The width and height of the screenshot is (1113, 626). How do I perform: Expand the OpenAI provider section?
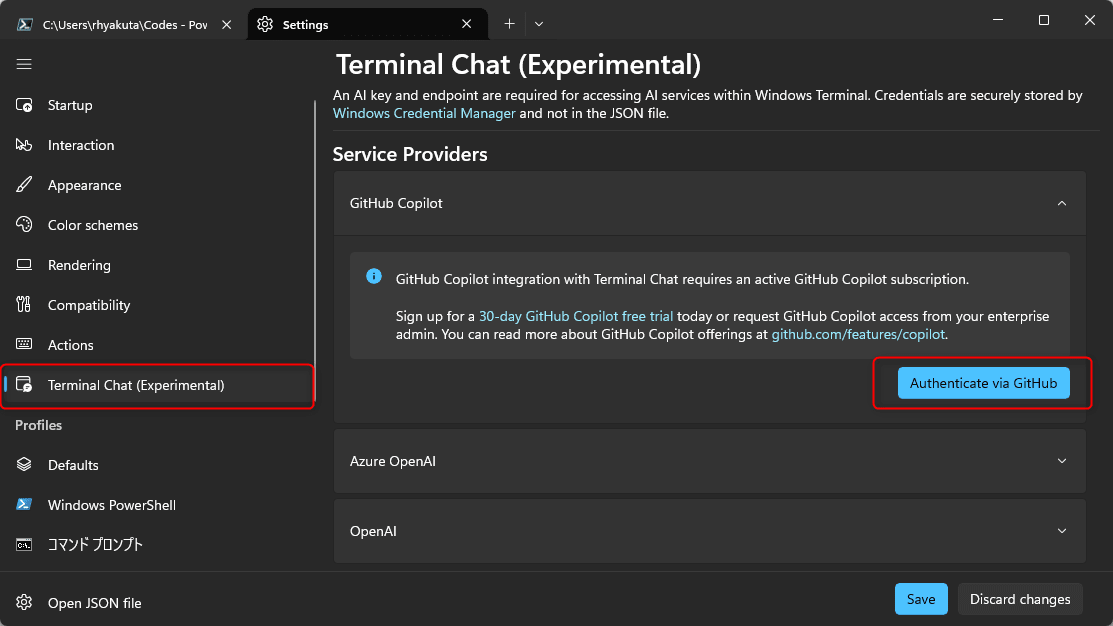click(x=1061, y=530)
